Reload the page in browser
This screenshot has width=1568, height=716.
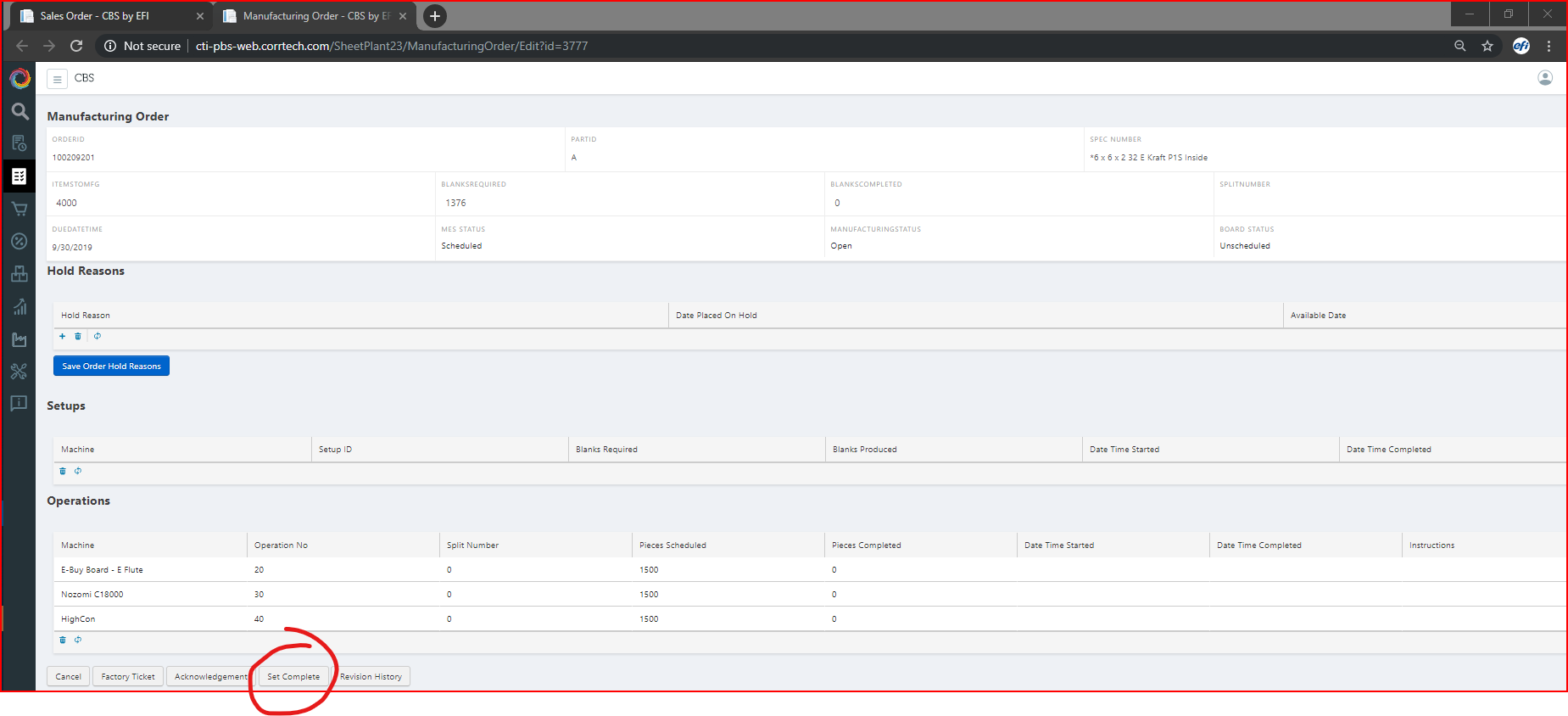(76, 46)
